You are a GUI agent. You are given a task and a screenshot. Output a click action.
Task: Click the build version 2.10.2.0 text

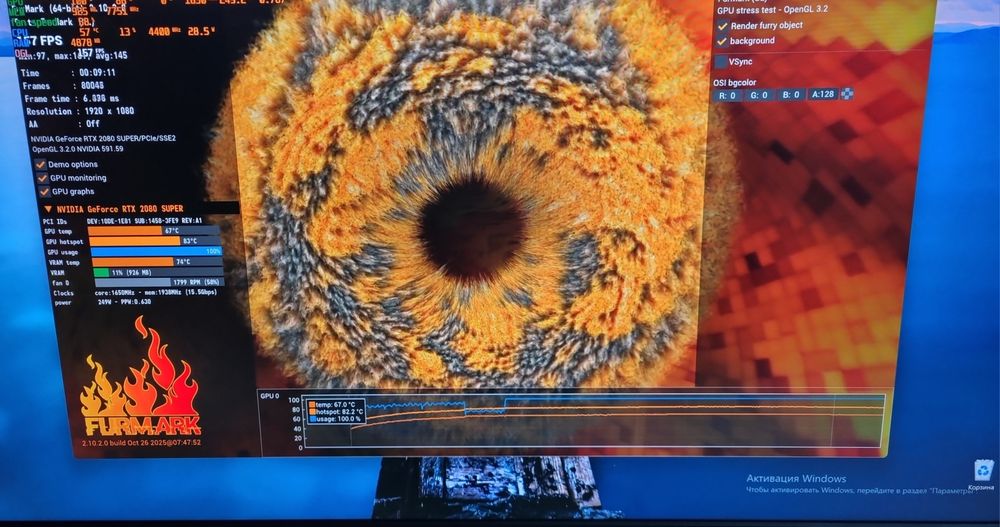coord(141,442)
